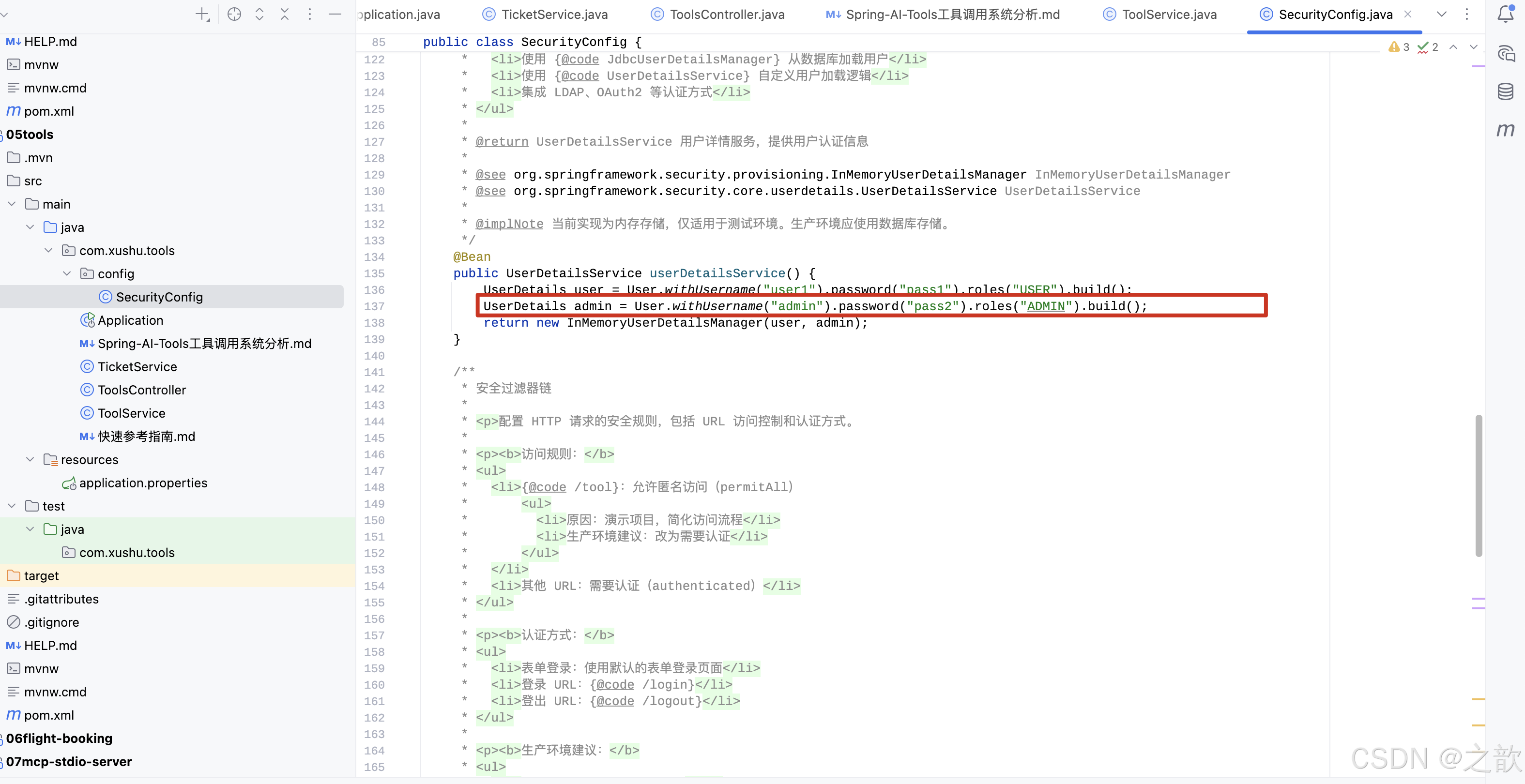Collapse the config package node
1525x784 pixels.
pyautogui.click(x=67, y=273)
